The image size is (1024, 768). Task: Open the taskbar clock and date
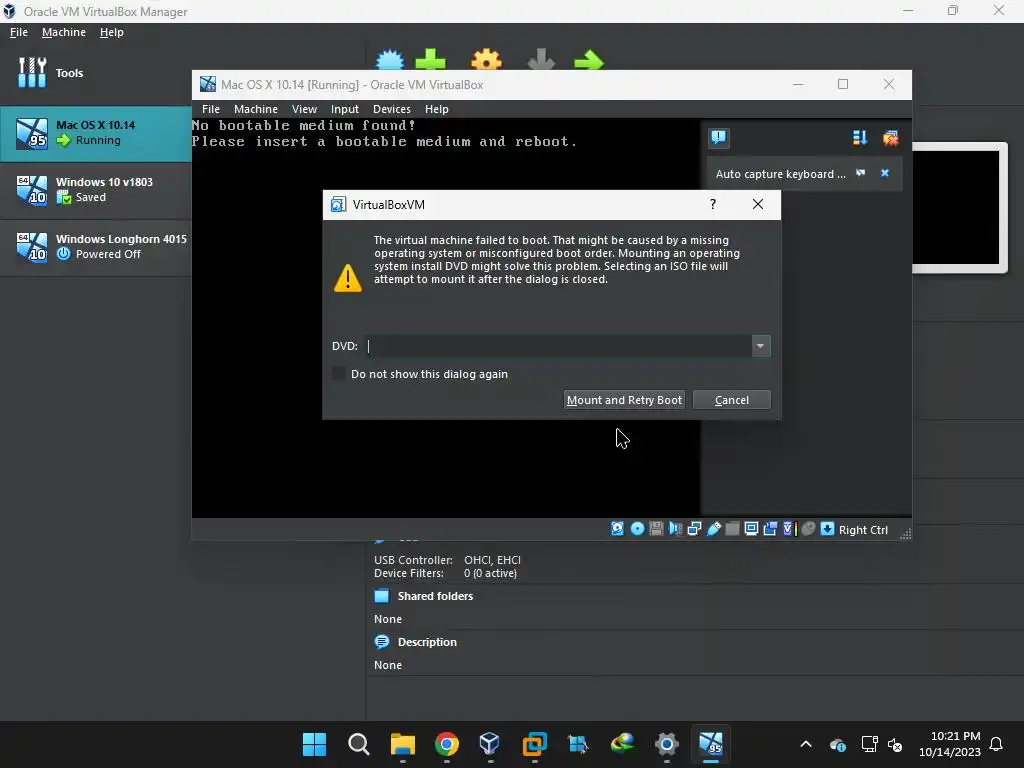click(x=950, y=744)
